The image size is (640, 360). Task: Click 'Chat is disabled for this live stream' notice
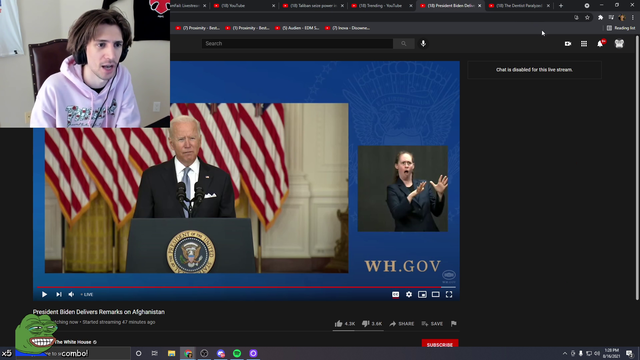pyautogui.click(x=534, y=70)
